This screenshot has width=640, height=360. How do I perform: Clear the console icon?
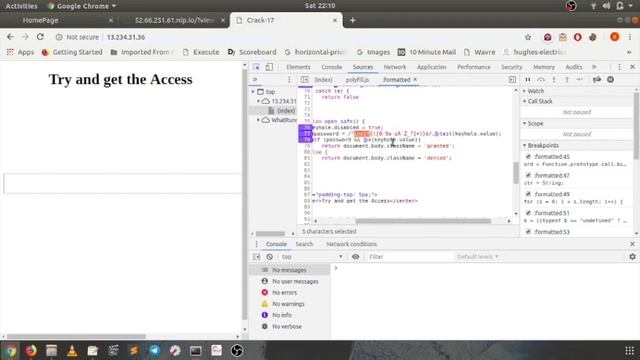269,257
